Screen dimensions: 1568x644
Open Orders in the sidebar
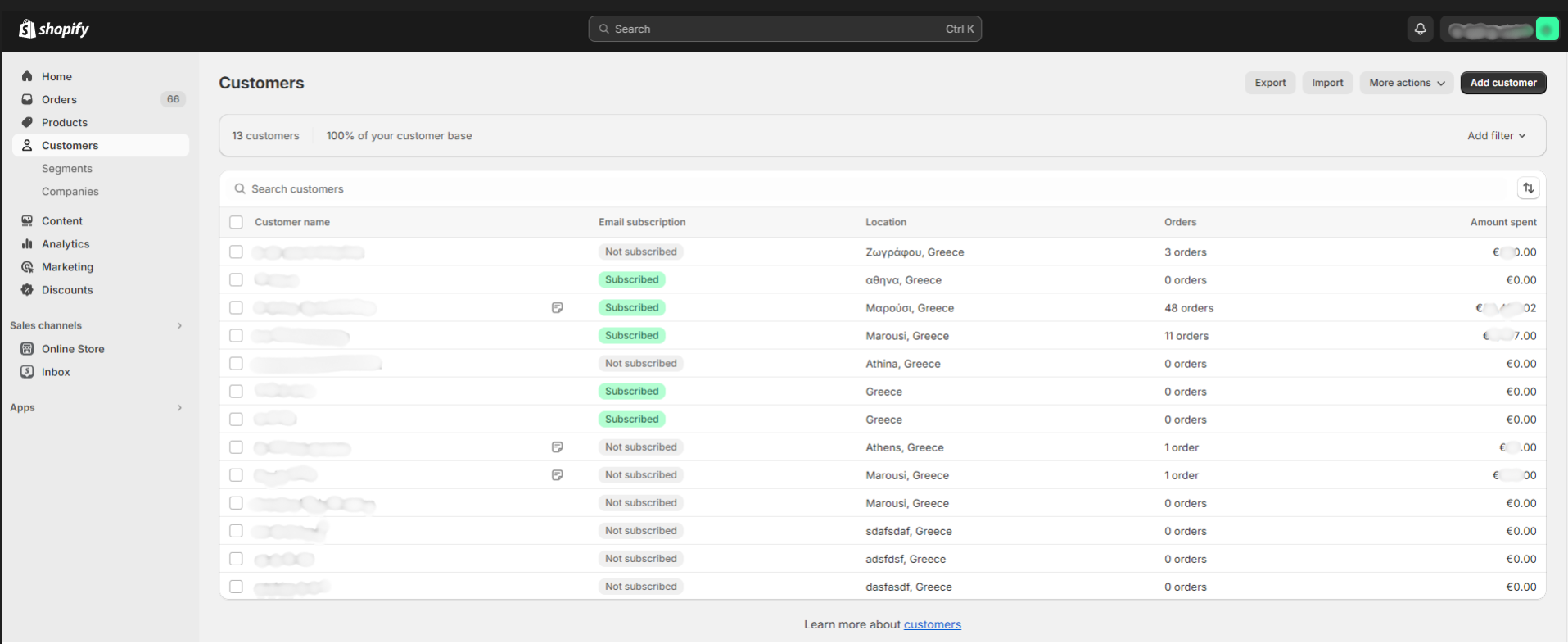[59, 99]
